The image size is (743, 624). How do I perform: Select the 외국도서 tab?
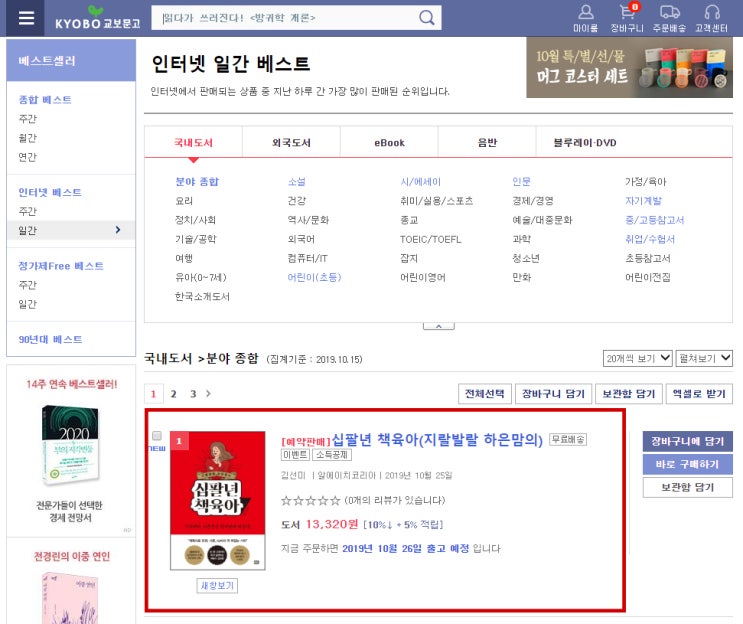(291, 142)
